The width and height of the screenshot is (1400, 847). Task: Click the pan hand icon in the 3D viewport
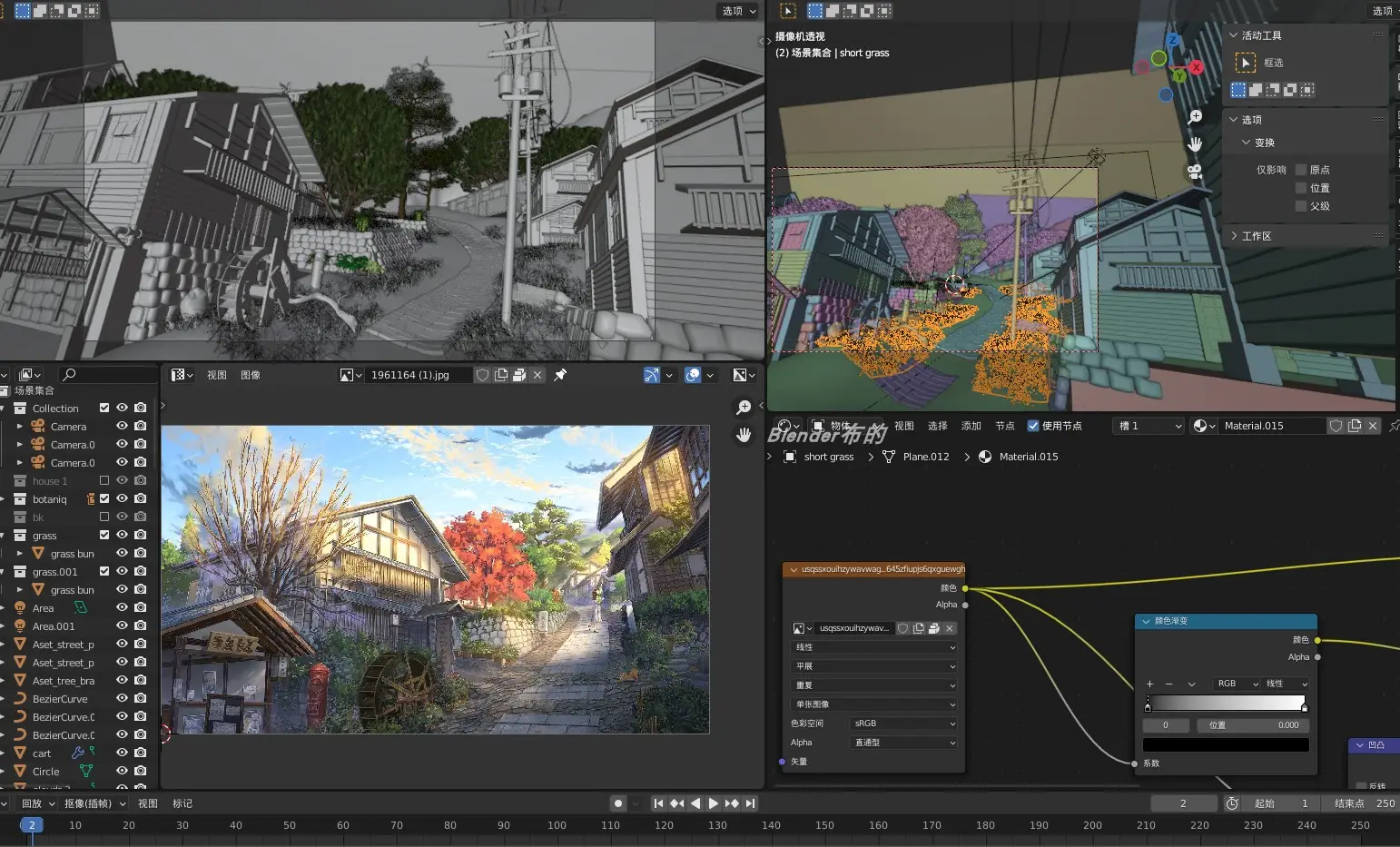pyautogui.click(x=1195, y=144)
